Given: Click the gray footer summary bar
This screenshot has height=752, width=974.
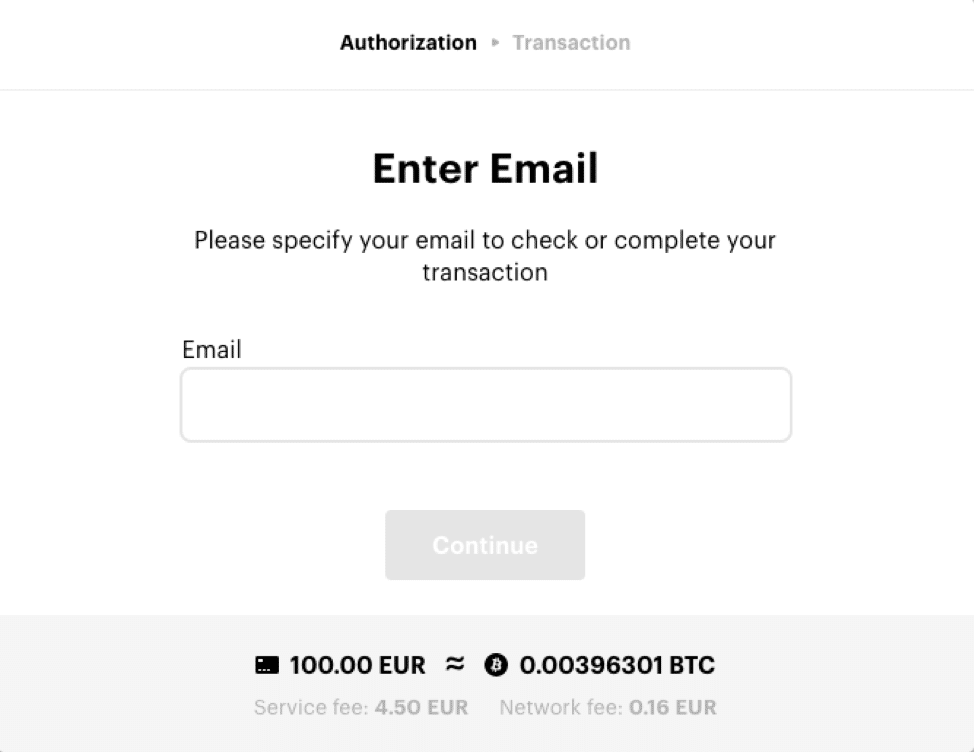Looking at the screenshot, I should point(487,684).
